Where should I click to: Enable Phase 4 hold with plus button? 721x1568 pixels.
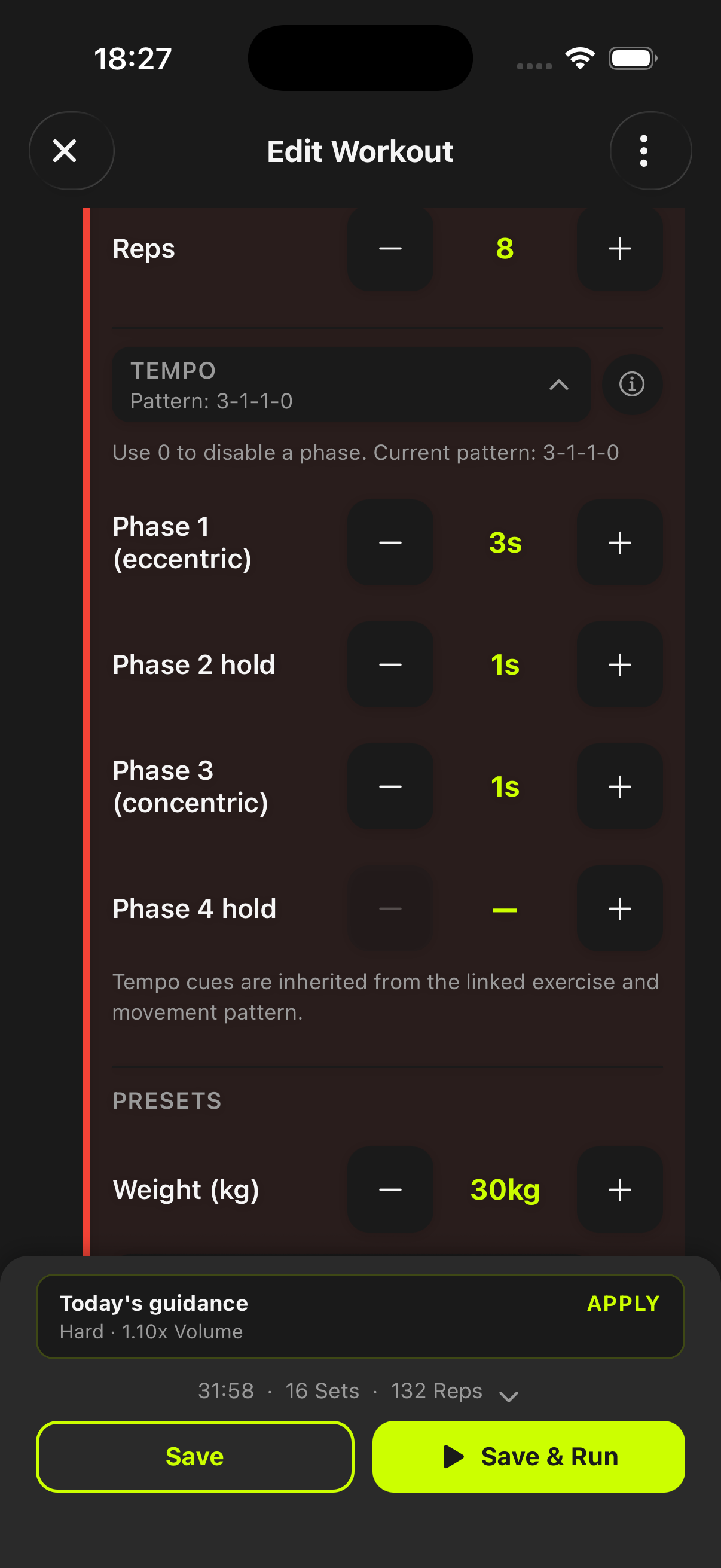click(619, 908)
